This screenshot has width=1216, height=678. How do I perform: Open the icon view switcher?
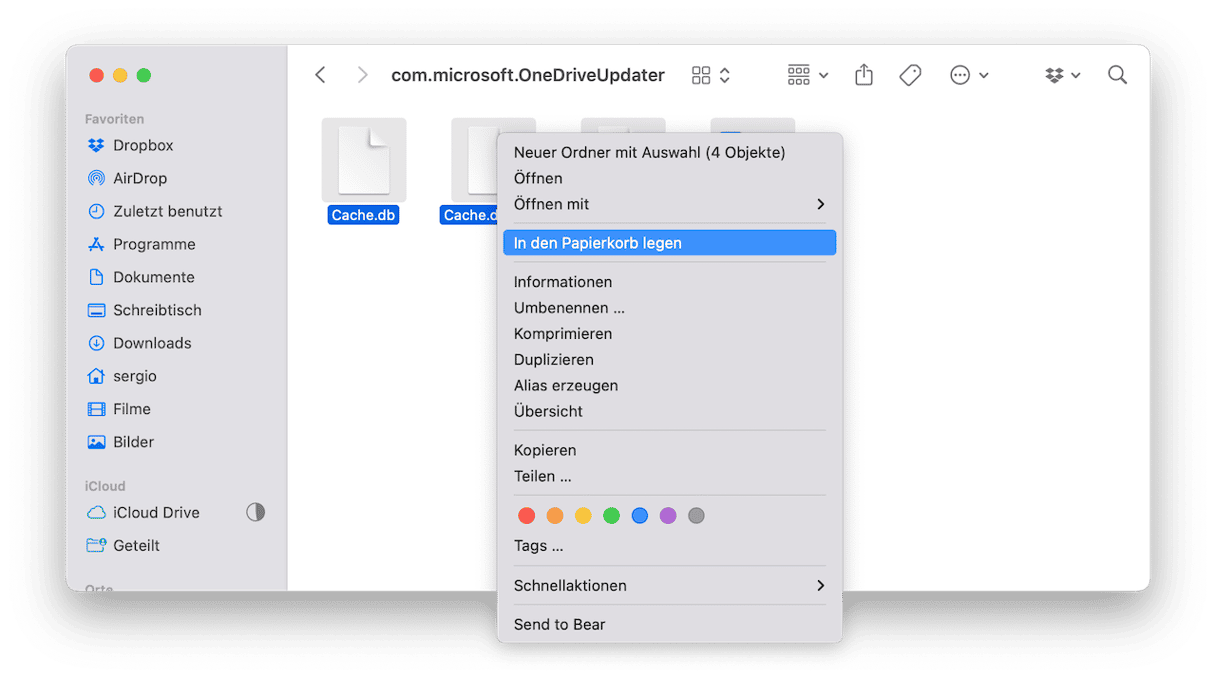click(x=711, y=75)
